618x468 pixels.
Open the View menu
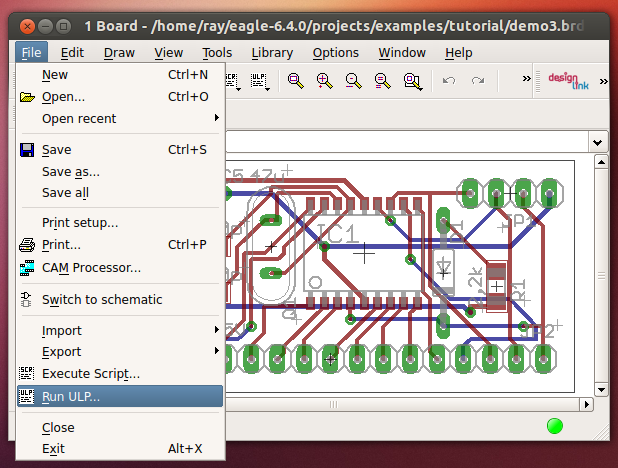[169, 52]
